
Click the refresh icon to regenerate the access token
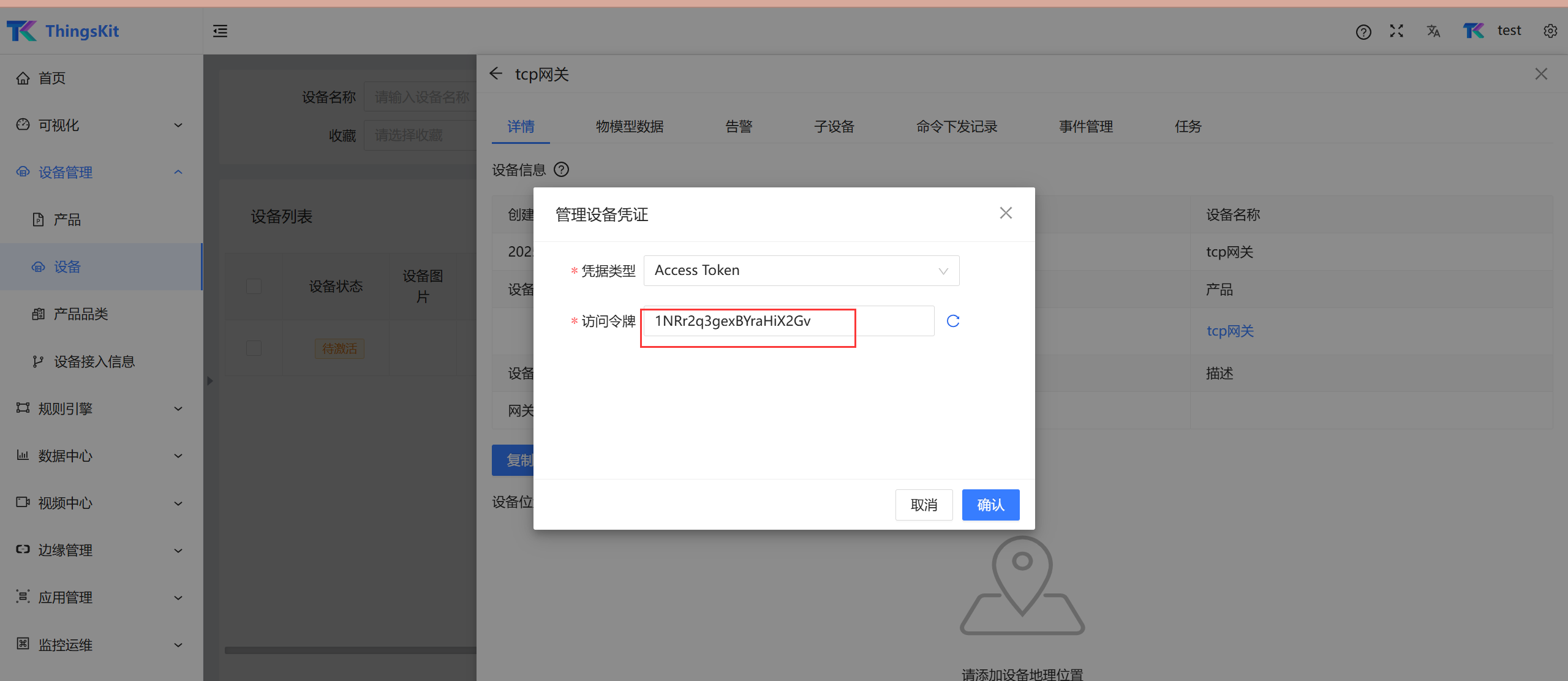click(x=952, y=321)
